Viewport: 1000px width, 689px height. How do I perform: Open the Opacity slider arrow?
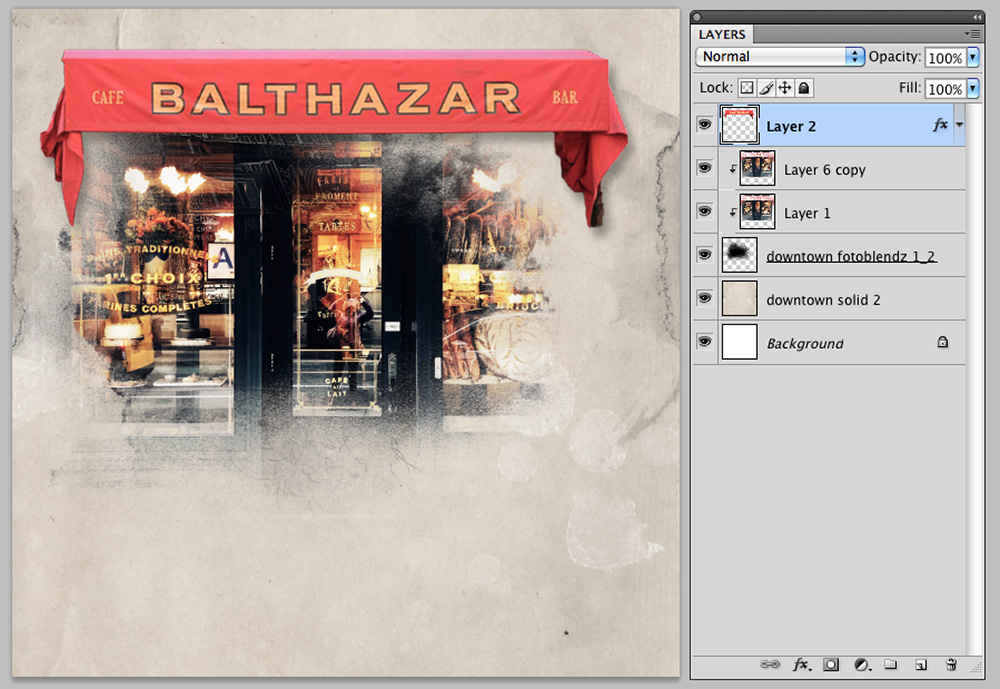click(x=973, y=57)
